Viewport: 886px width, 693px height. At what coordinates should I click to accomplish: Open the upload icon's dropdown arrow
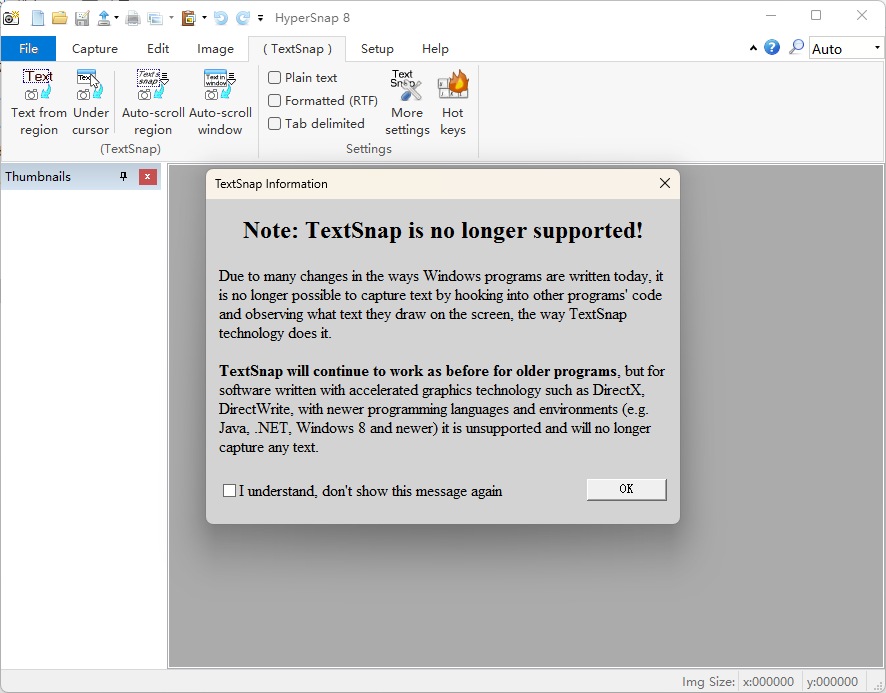click(116, 18)
